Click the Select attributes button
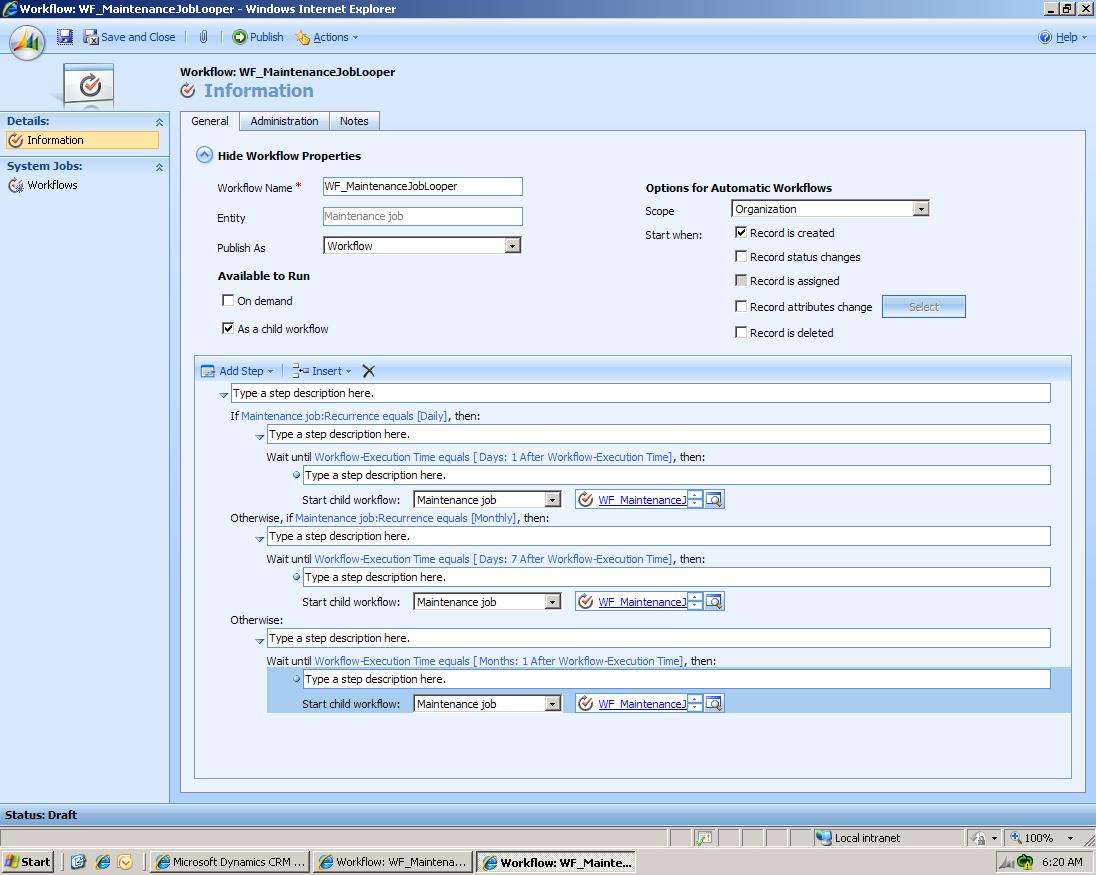 923,307
